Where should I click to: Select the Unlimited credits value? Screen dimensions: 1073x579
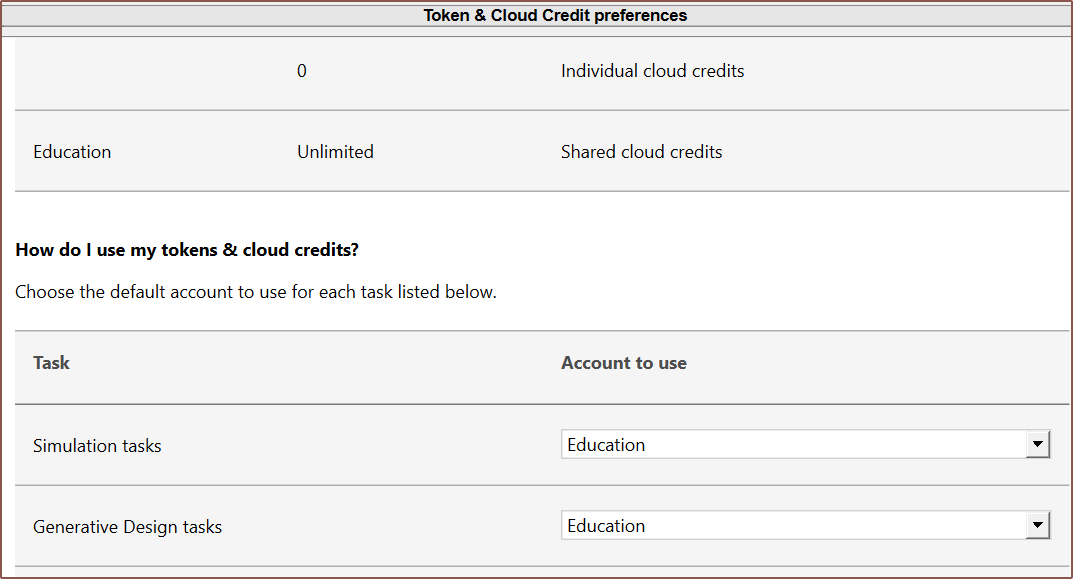pyautogui.click(x=335, y=152)
